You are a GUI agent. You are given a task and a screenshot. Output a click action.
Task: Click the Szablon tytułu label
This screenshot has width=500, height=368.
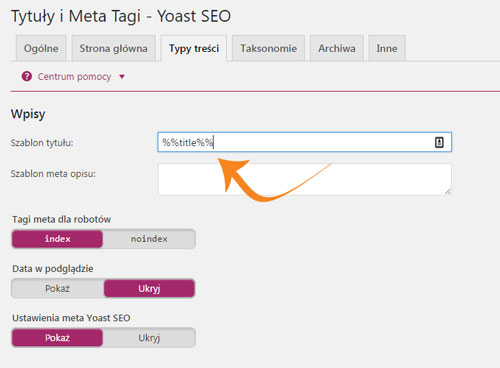coord(42,143)
